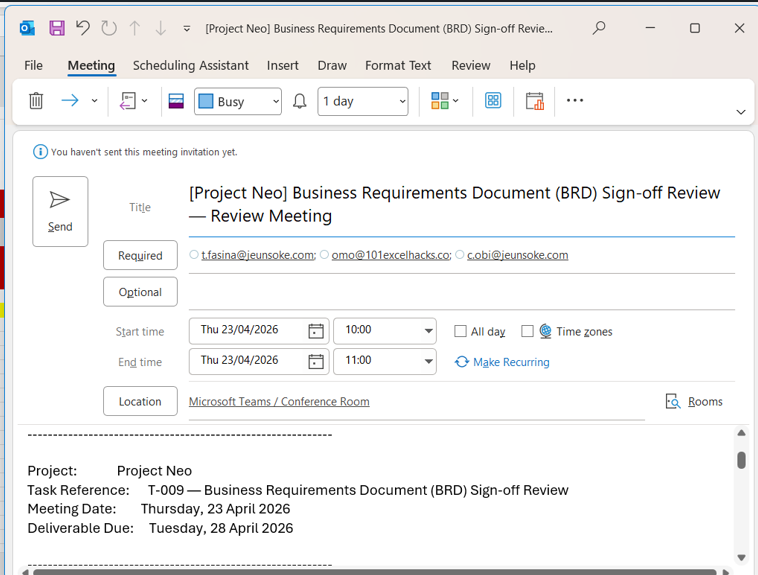This screenshot has width=758, height=575.
Task: Send the meeting invitation
Action: [60, 211]
